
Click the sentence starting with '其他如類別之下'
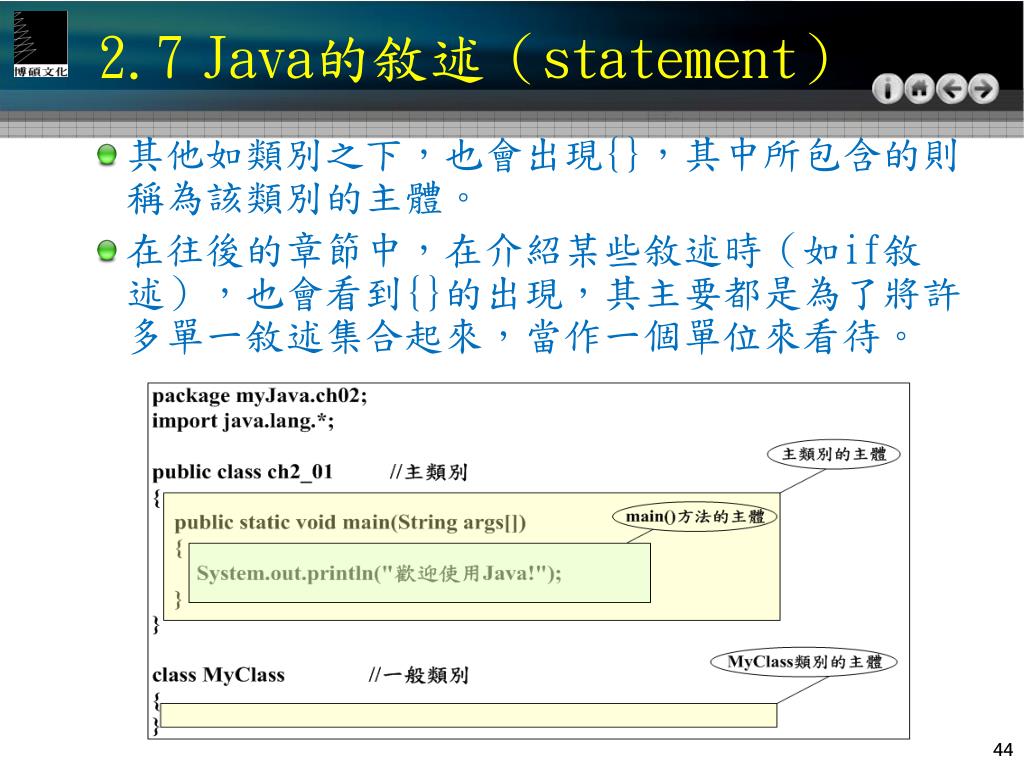click(x=543, y=176)
